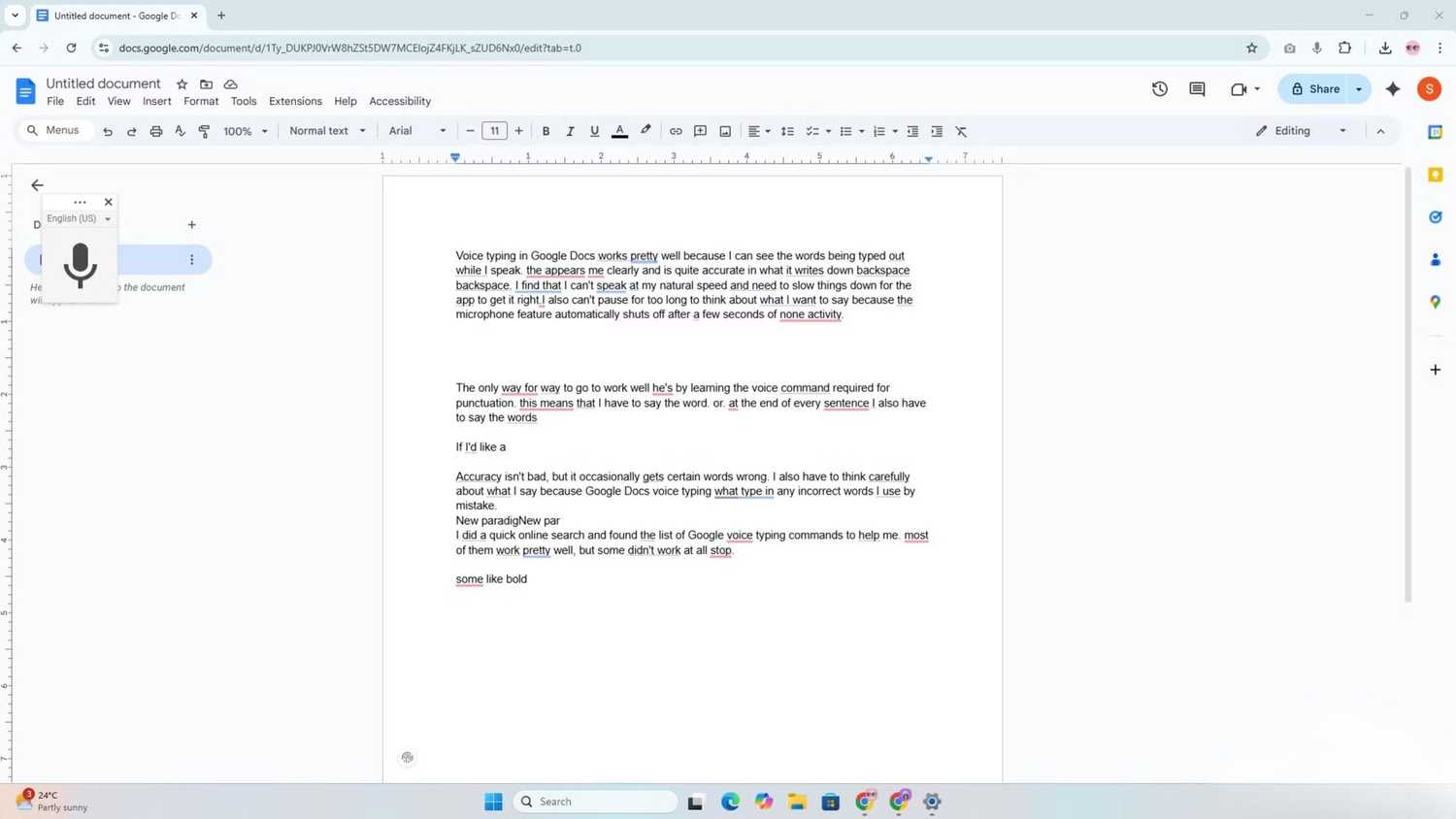Start voice typing with the microphone icon

coord(80,263)
